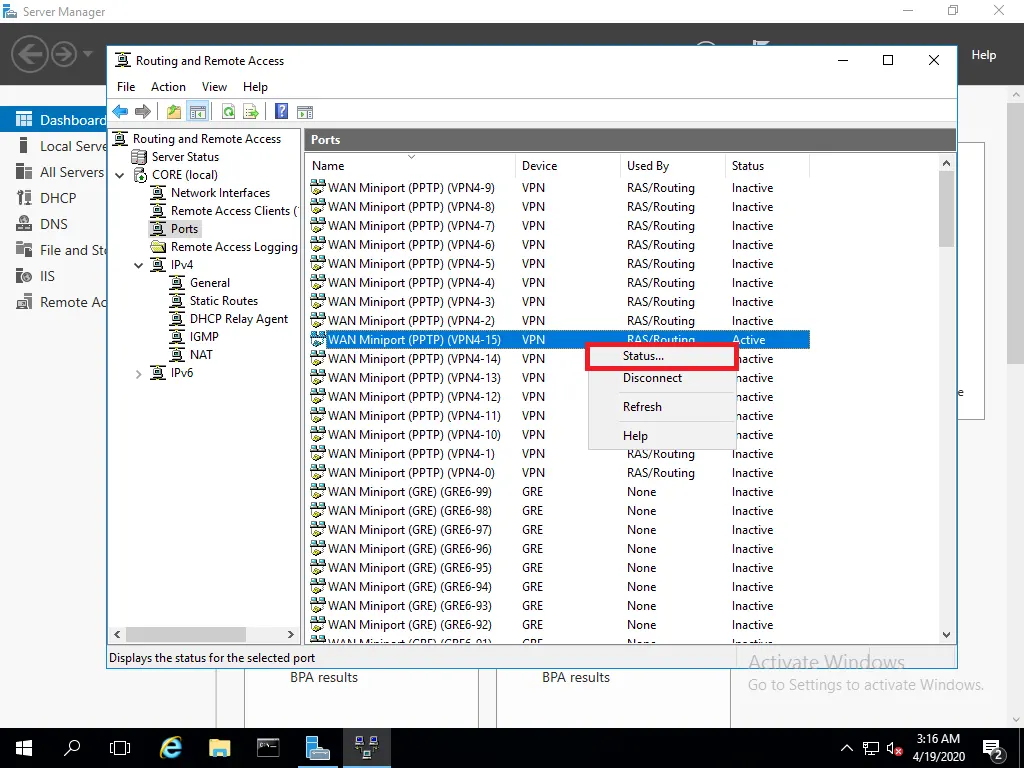Open IIS in Server Manager sidebar
The width and height of the screenshot is (1024, 768).
(x=47, y=276)
